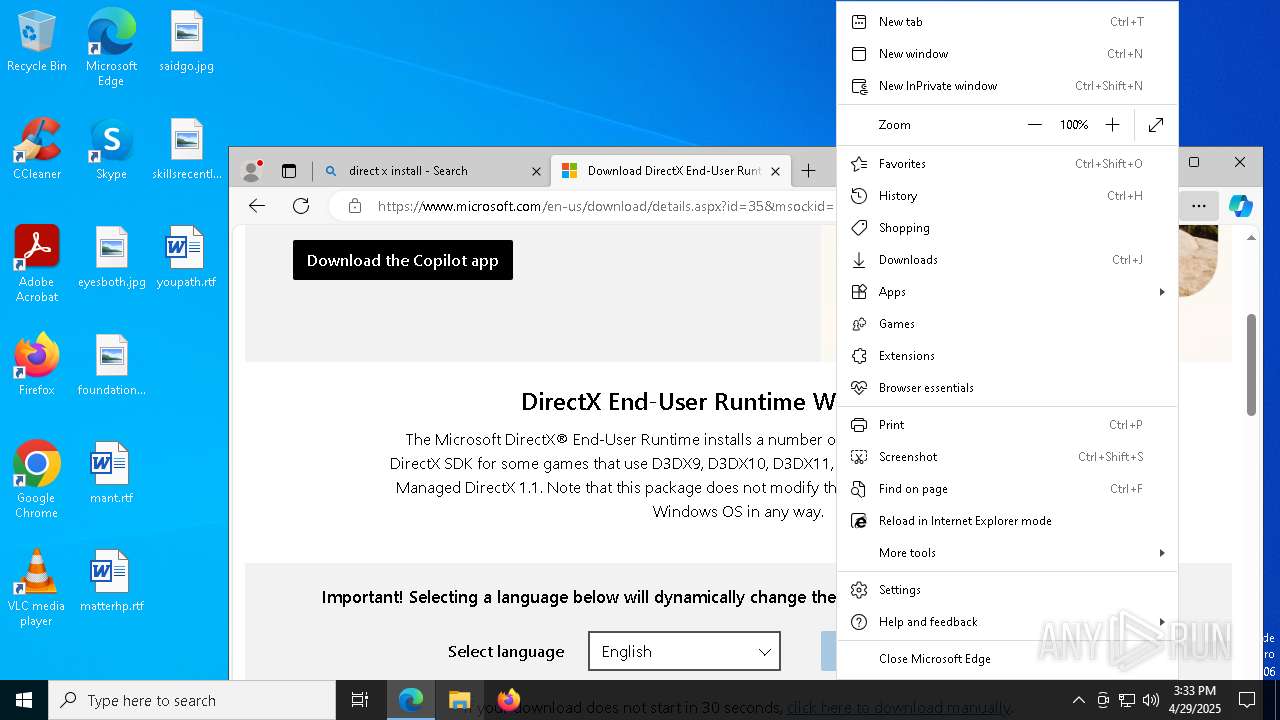Select eyesboth.jpg file on desktop

[111, 257]
